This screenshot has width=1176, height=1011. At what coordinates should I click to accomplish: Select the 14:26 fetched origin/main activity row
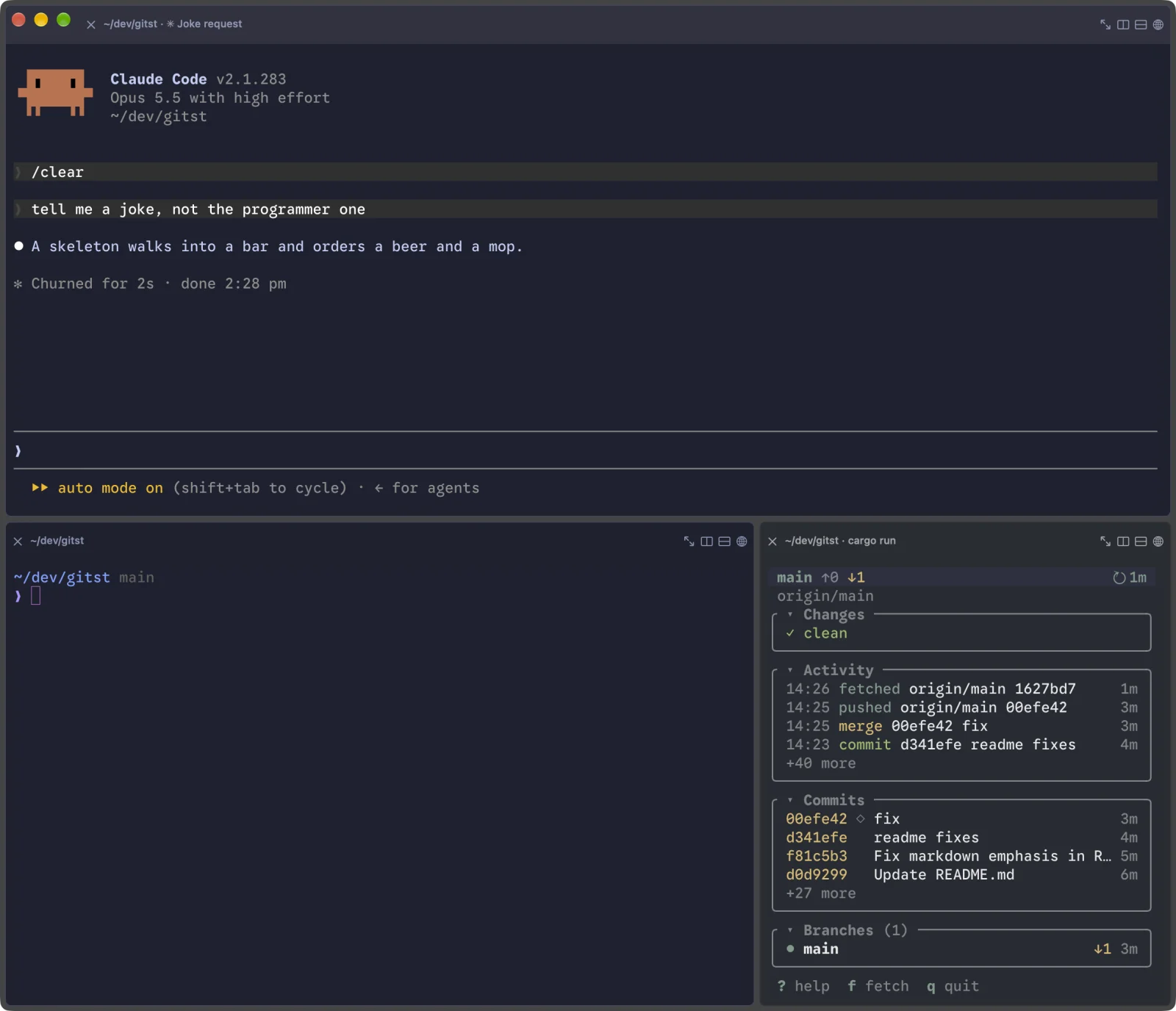(x=961, y=688)
